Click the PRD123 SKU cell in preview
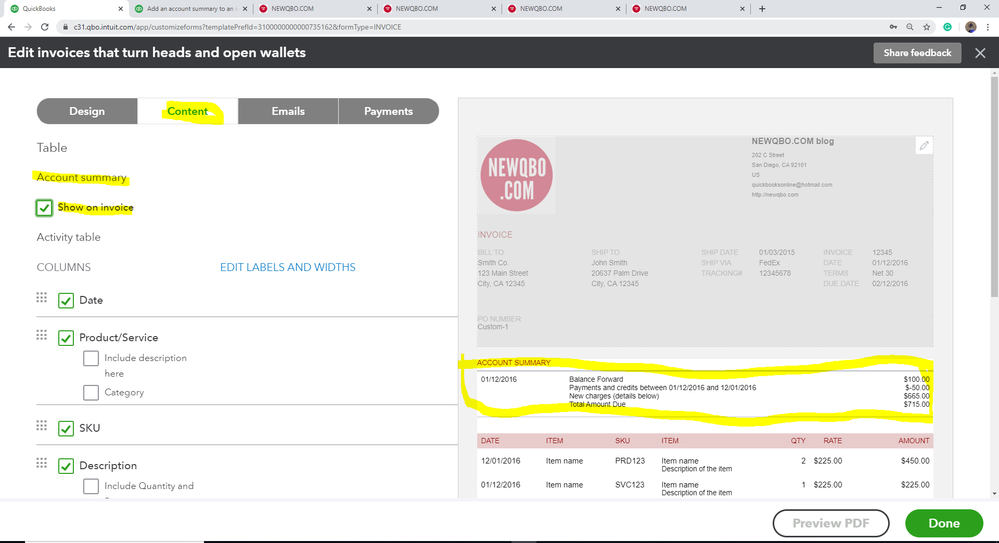999x543 pixels. [x=629, y=461]
